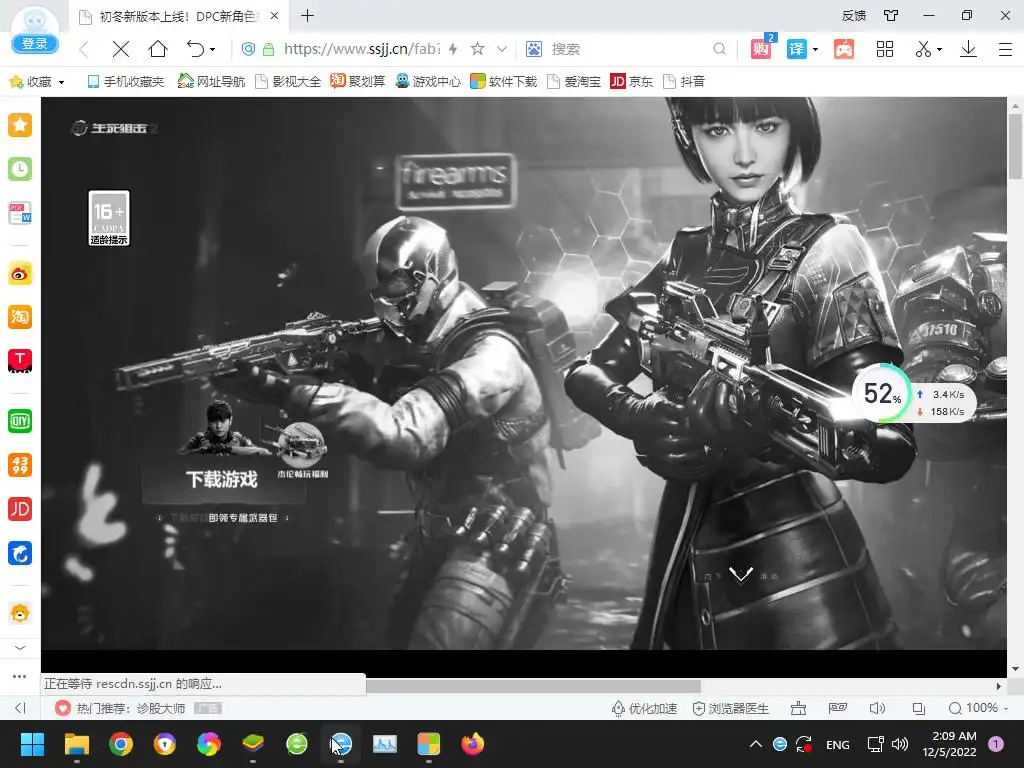The image size is (1024, 768).
Task: Click the search magnifier icon
Action: 719,49
